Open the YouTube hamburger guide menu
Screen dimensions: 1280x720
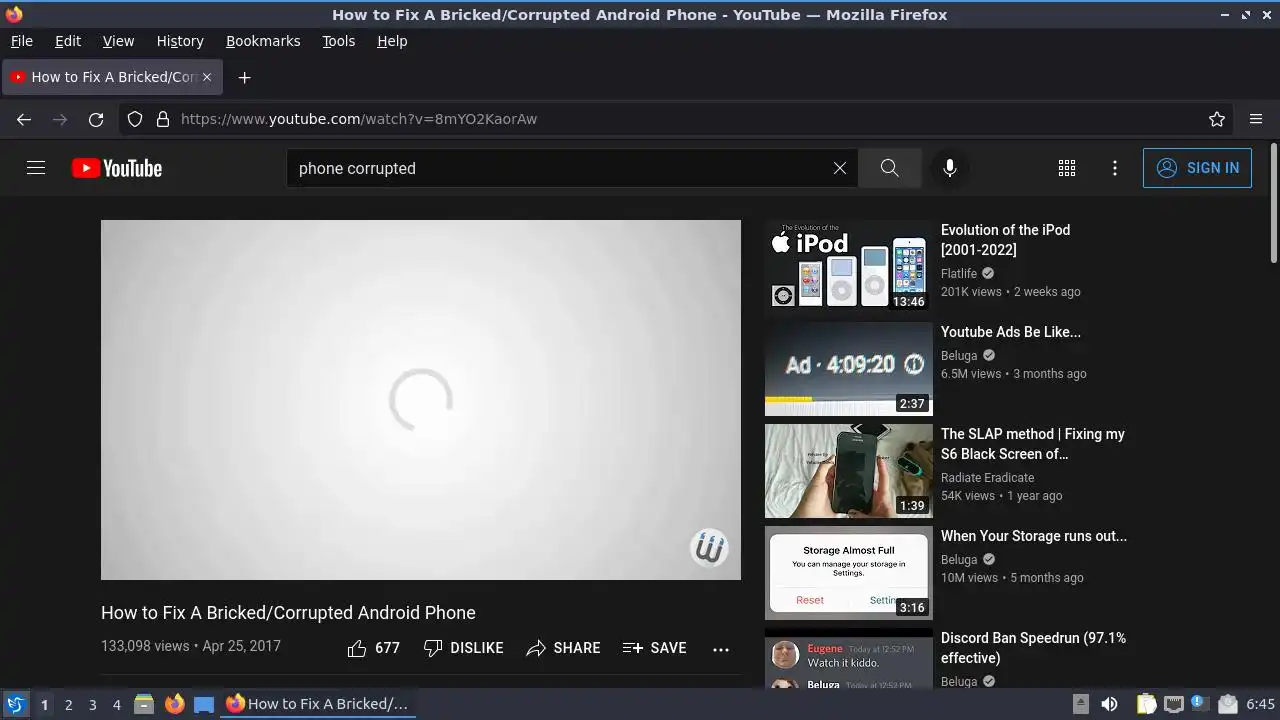pos(36,168)
